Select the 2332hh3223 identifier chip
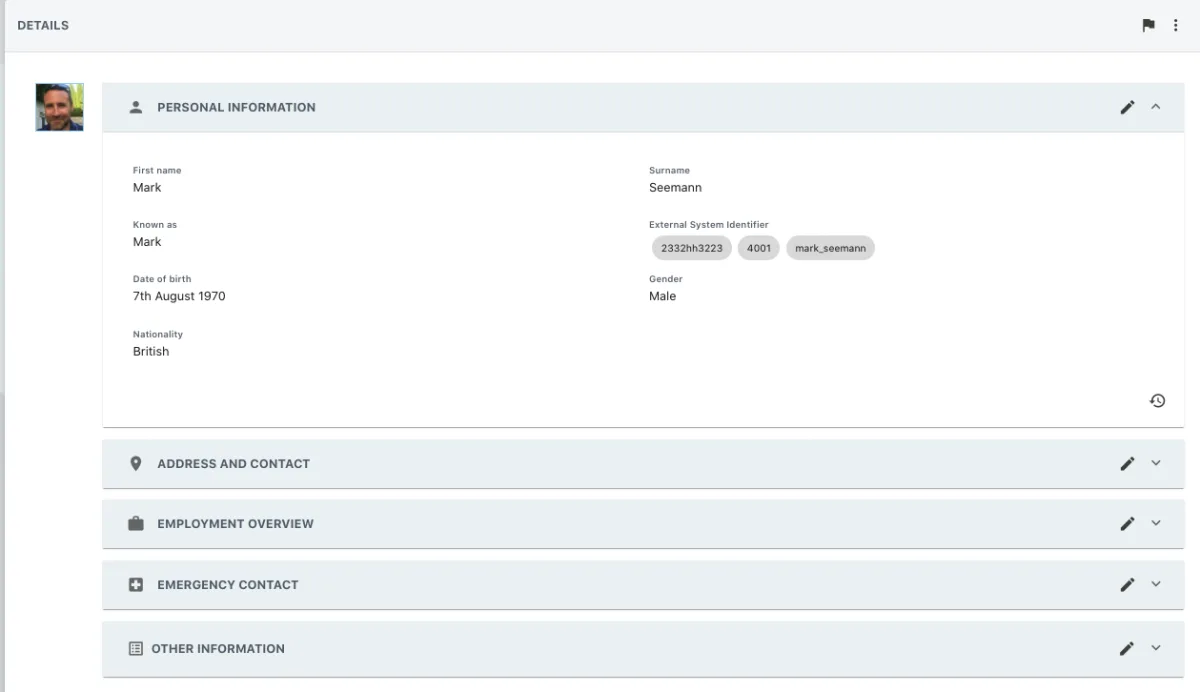Screen dimensions: 1200x692 coord(692,248)
